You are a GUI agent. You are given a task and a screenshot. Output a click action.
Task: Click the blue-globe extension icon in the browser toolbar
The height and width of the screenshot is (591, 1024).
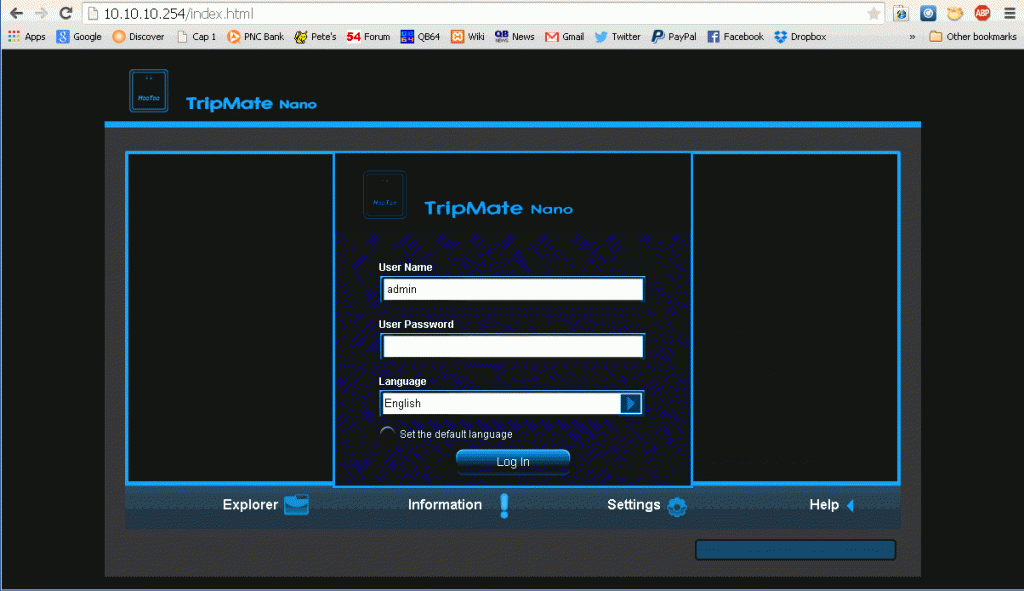coord(901,13)
